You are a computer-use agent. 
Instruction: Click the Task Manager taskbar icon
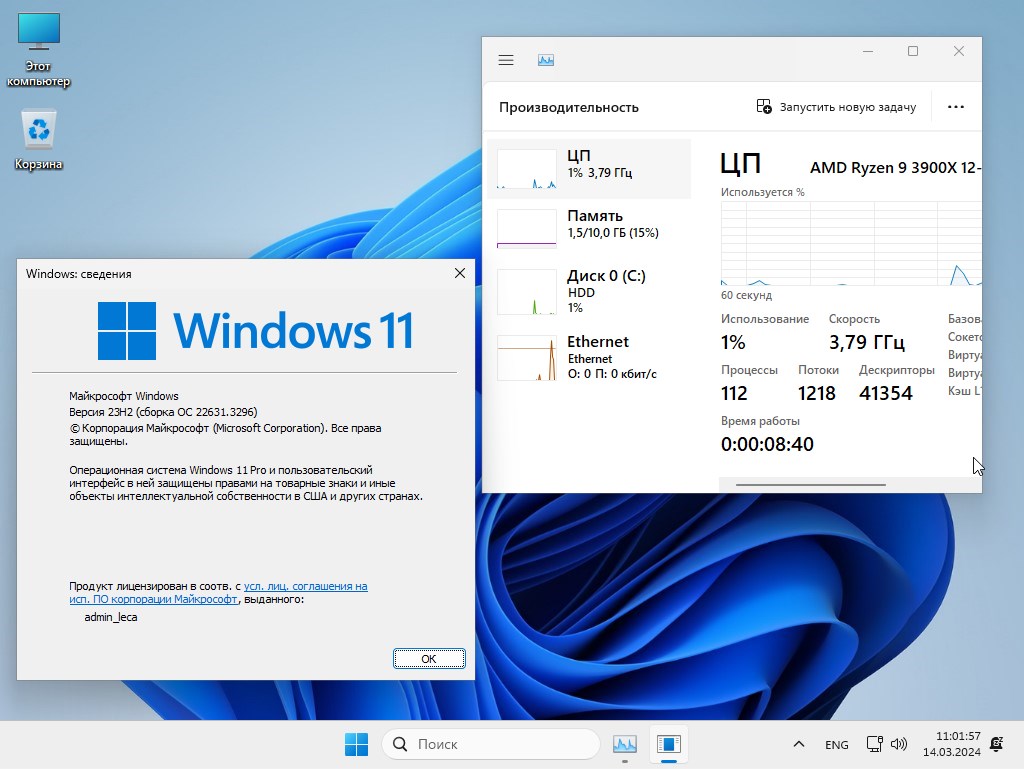point(625,744)
